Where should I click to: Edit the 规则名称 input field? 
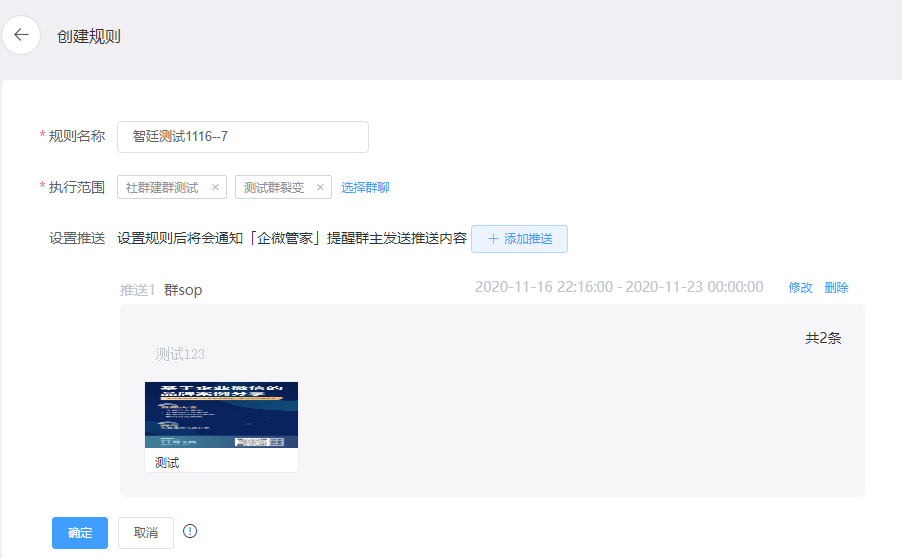(243, 137)
